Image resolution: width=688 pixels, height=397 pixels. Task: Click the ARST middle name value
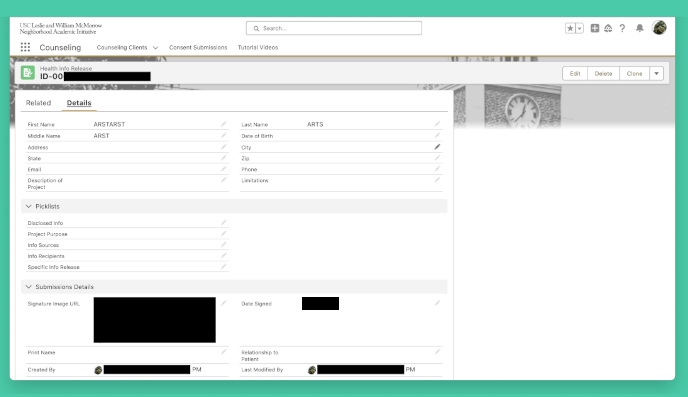click(101, 136)
